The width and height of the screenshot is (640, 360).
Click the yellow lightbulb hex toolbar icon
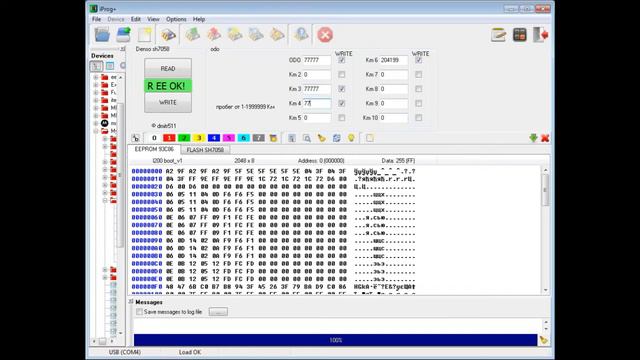coord(351,138)
